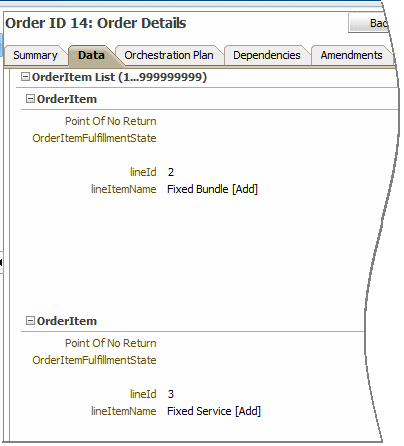
Task: Open the Amendments tab
Action: [x=351, y=55]
